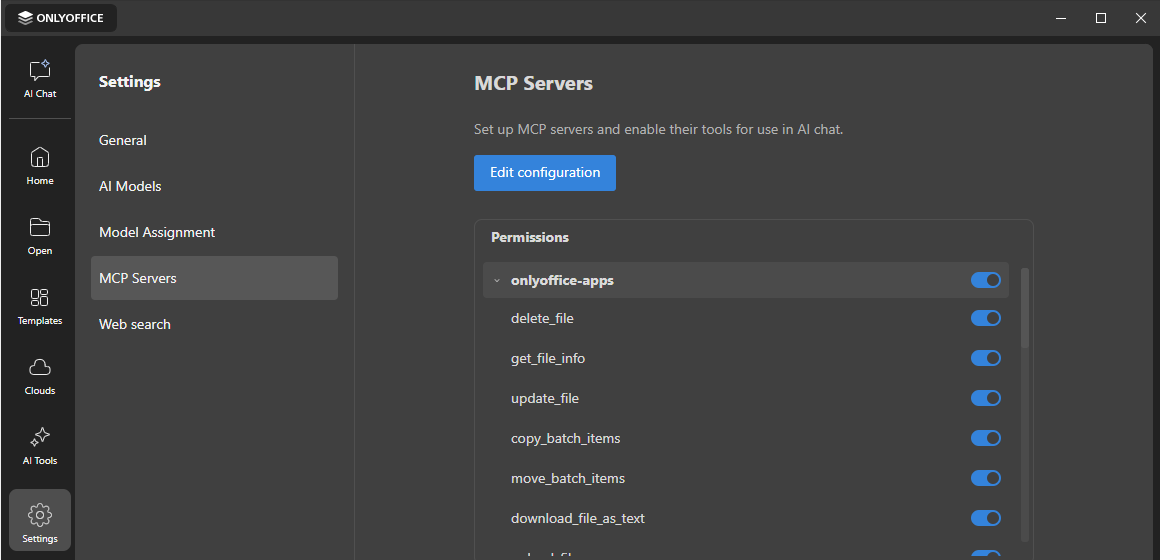1160x560 pixels.
Task: Disable download_file_as_text tool
Action: (985, 518)
